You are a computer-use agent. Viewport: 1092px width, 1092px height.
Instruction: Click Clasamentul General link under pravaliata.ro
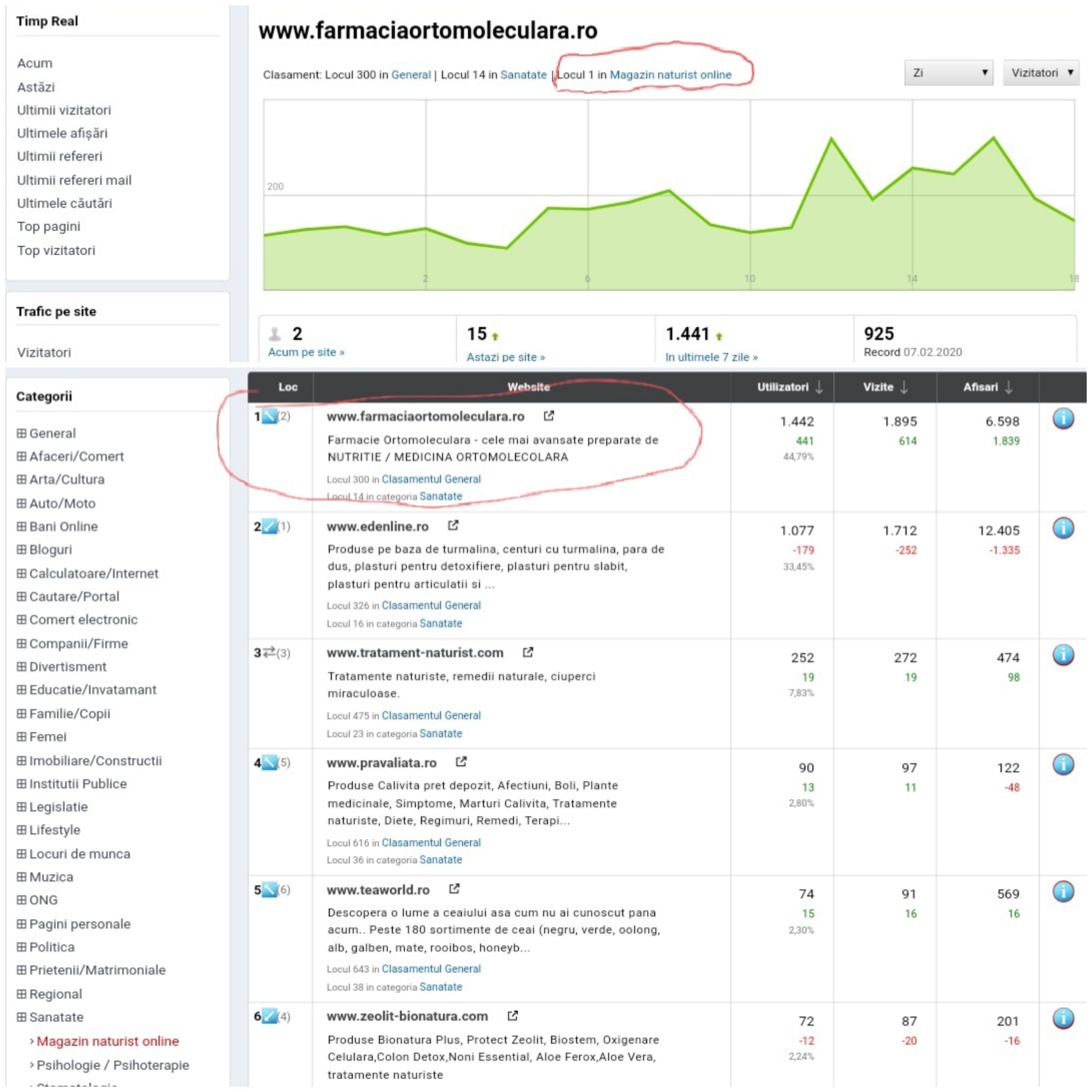[431, 842]
